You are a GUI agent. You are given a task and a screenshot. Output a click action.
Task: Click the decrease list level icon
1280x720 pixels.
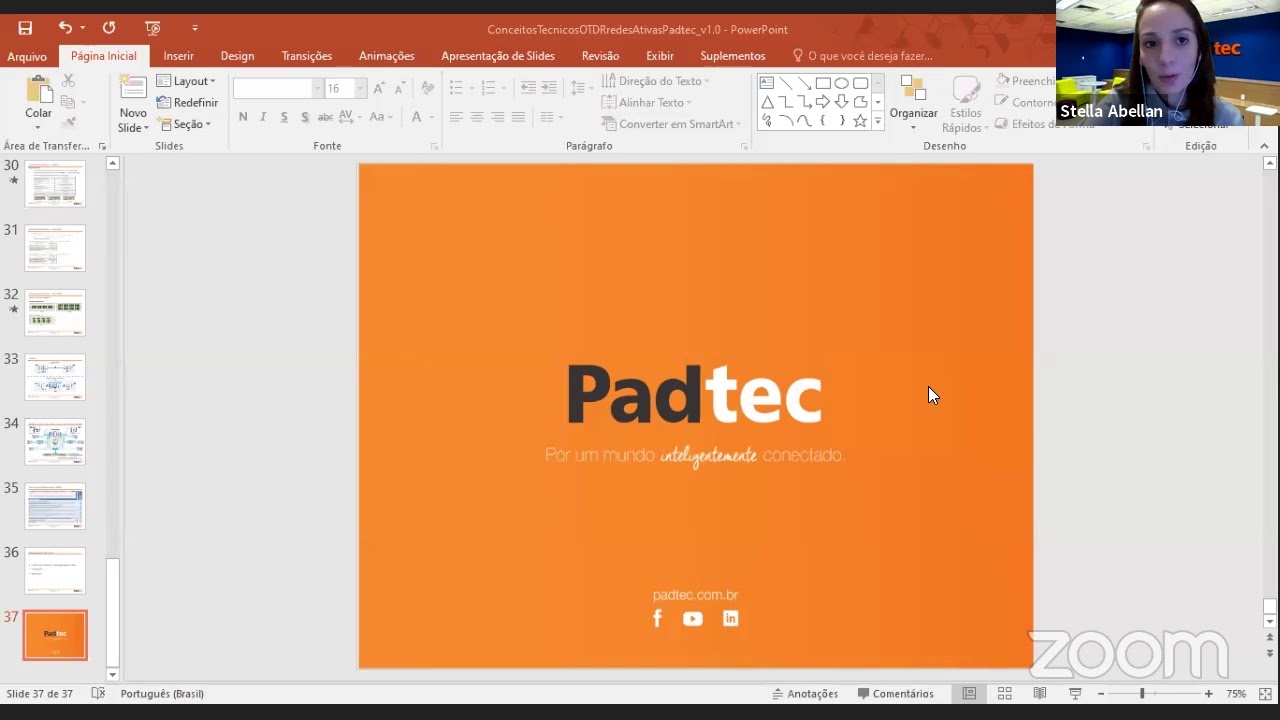point(528,88)
